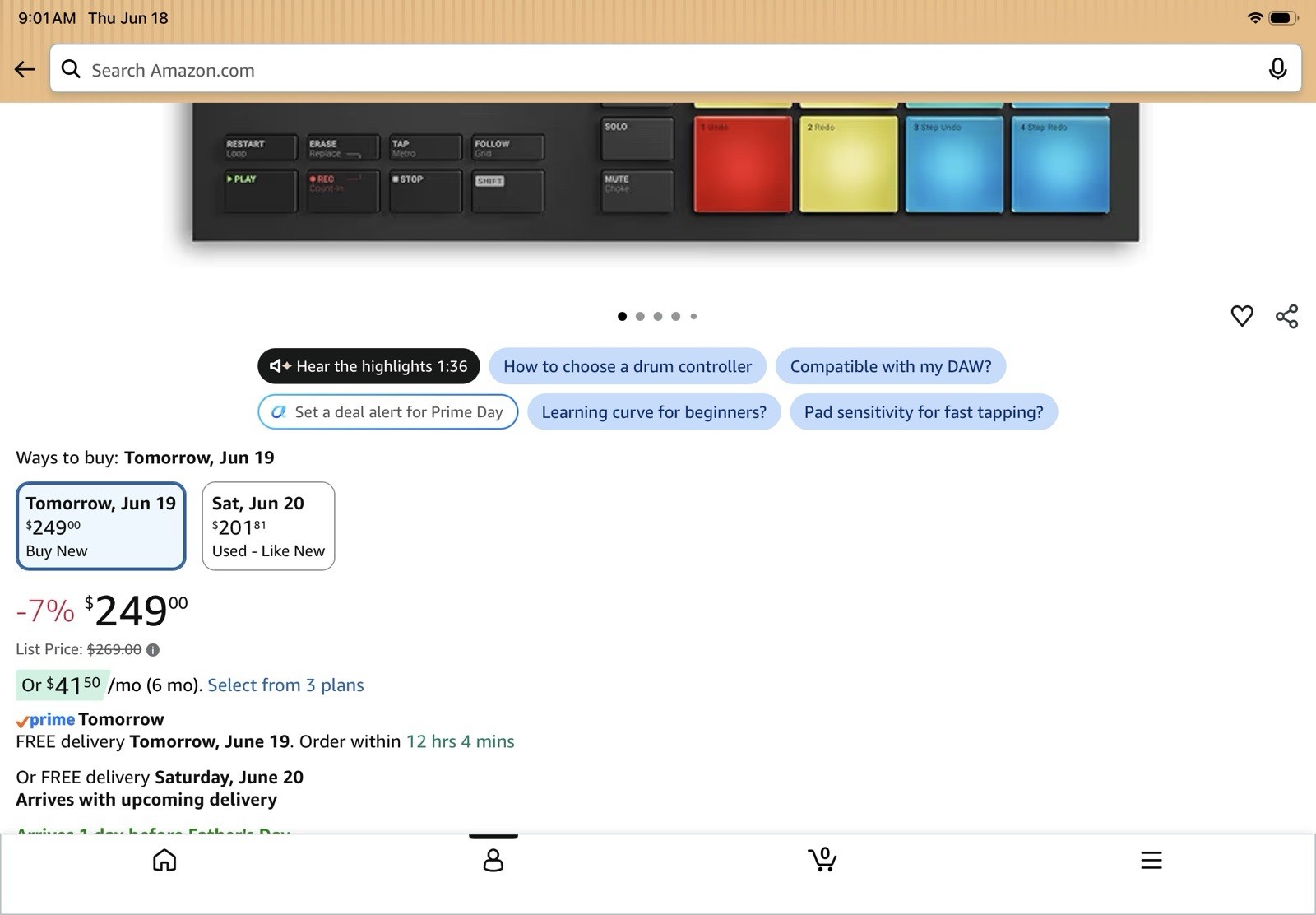Add item to wish list heart icon
Image resolution: width=1316 pixels, height=915 pixels.
click(x=1242, y=316)
